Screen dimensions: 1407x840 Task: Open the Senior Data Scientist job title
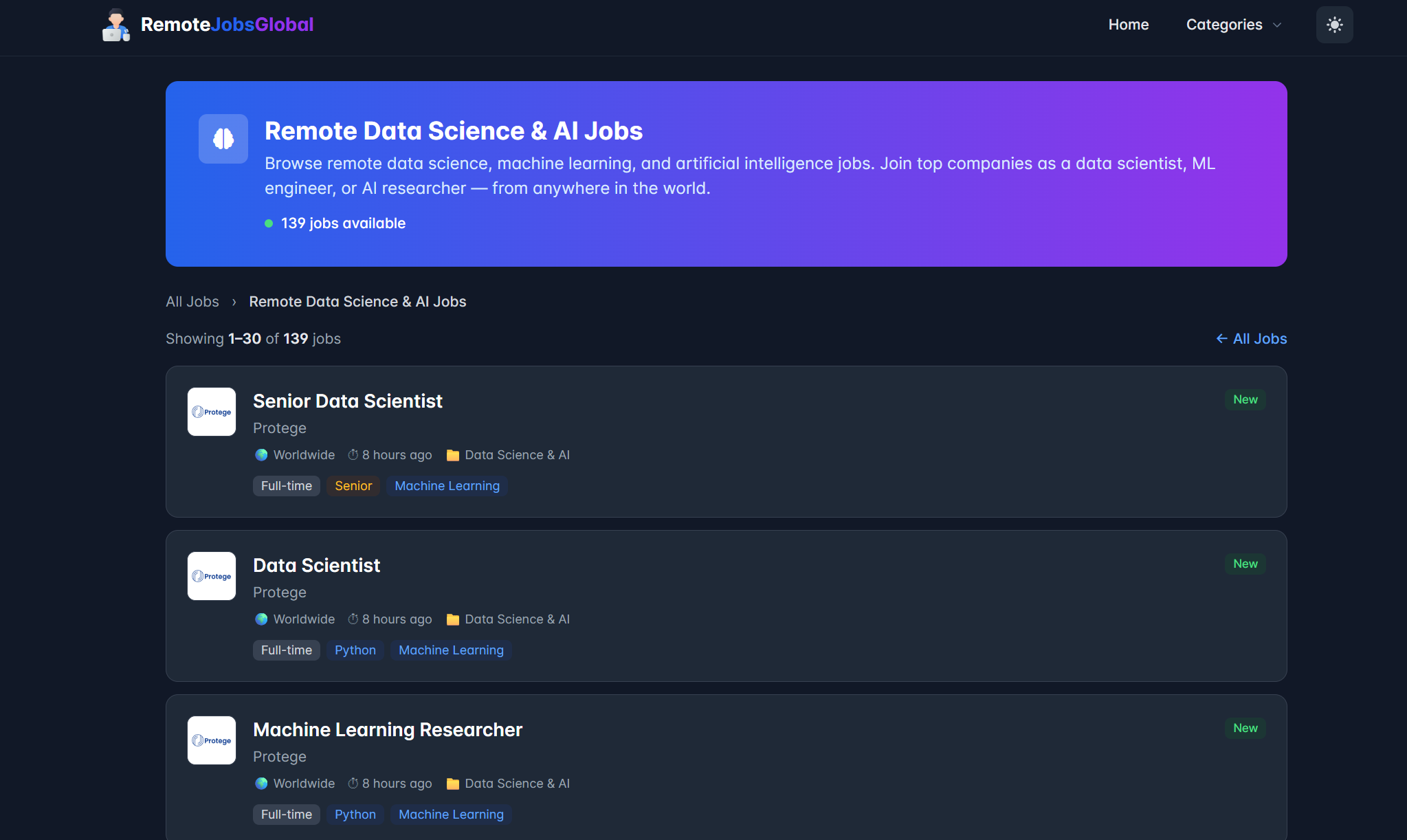pos(347,401)
